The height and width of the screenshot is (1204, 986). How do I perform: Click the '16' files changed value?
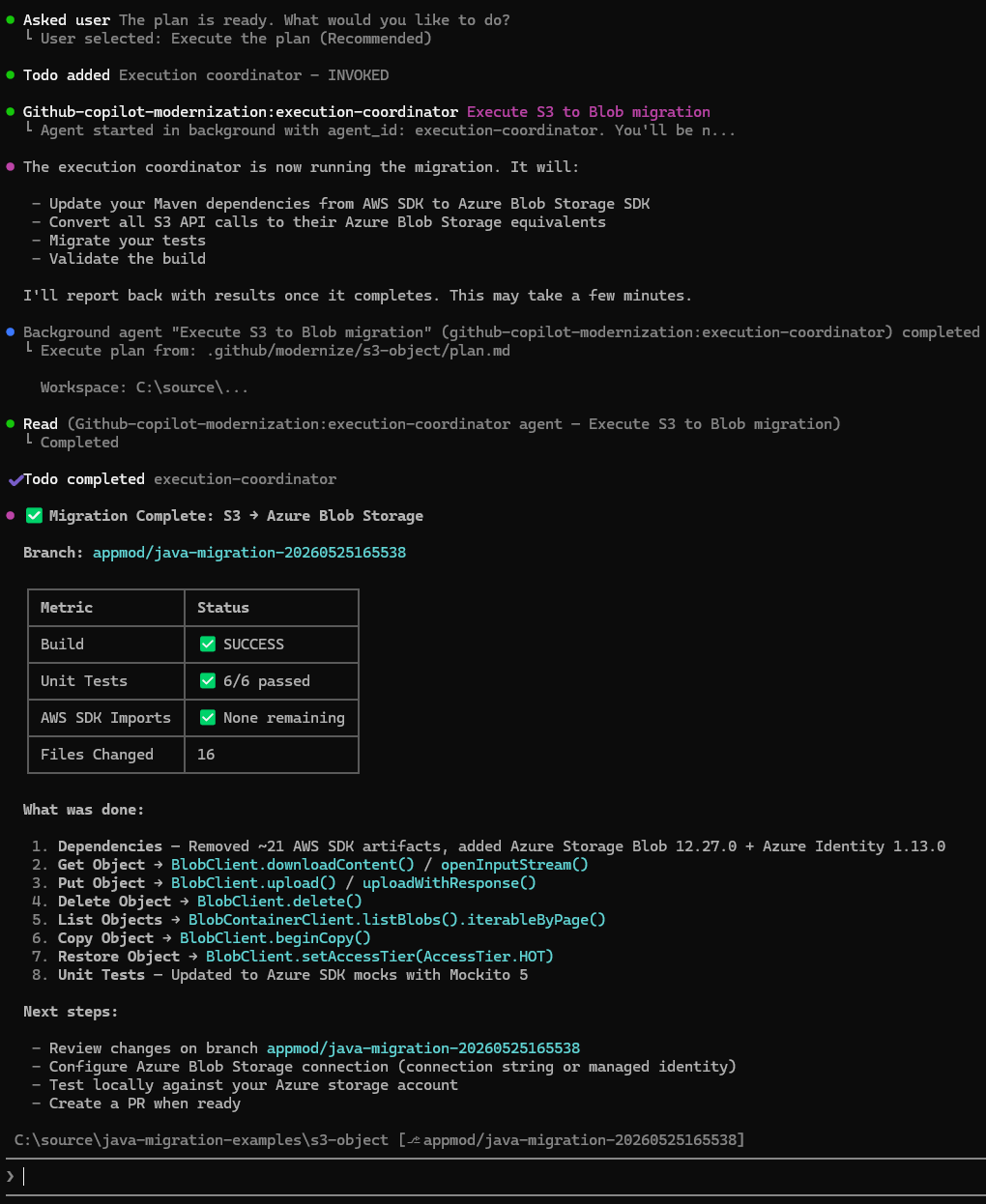206,755
